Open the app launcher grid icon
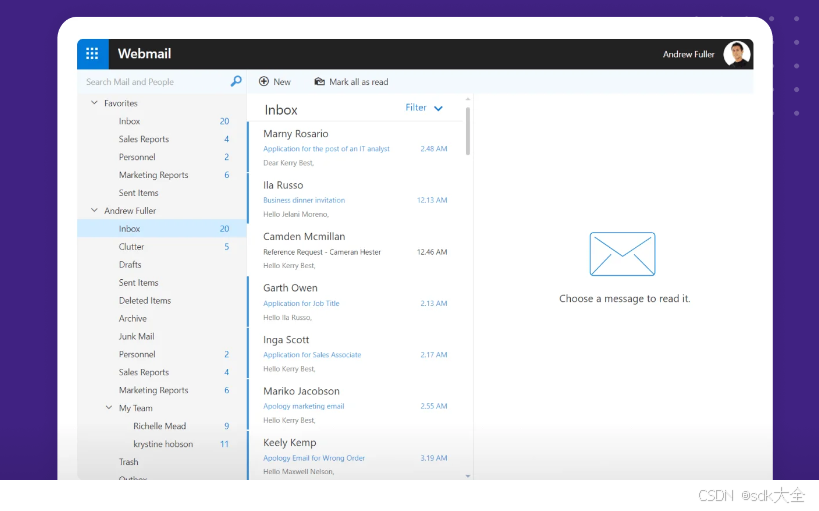The height and width of the screenshot is (511, 819). 92,53
